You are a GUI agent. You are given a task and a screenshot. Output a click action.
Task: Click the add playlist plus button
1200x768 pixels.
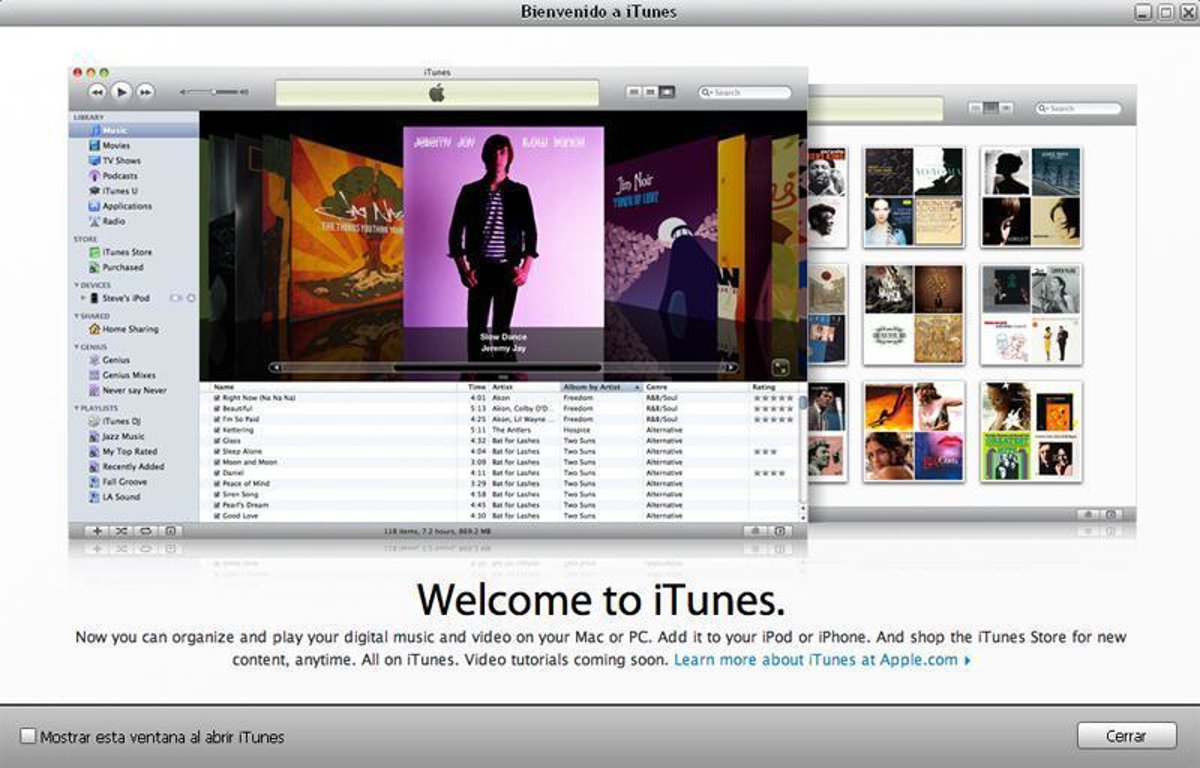tap(97, 531)
